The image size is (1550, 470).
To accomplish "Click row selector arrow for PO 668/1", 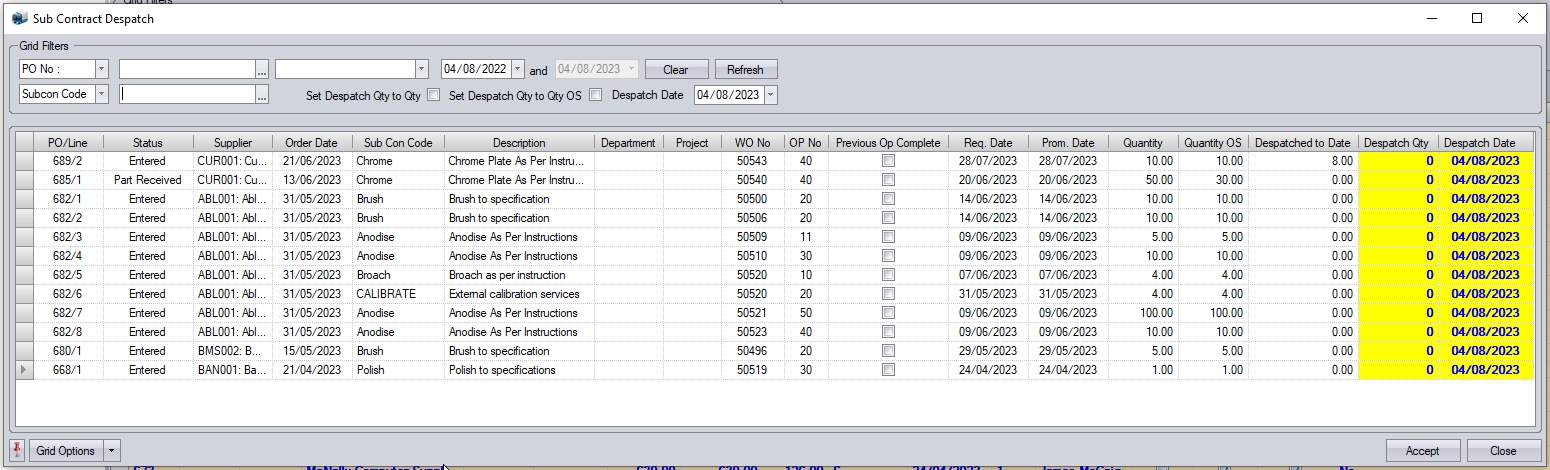I will tap(24, 370).
